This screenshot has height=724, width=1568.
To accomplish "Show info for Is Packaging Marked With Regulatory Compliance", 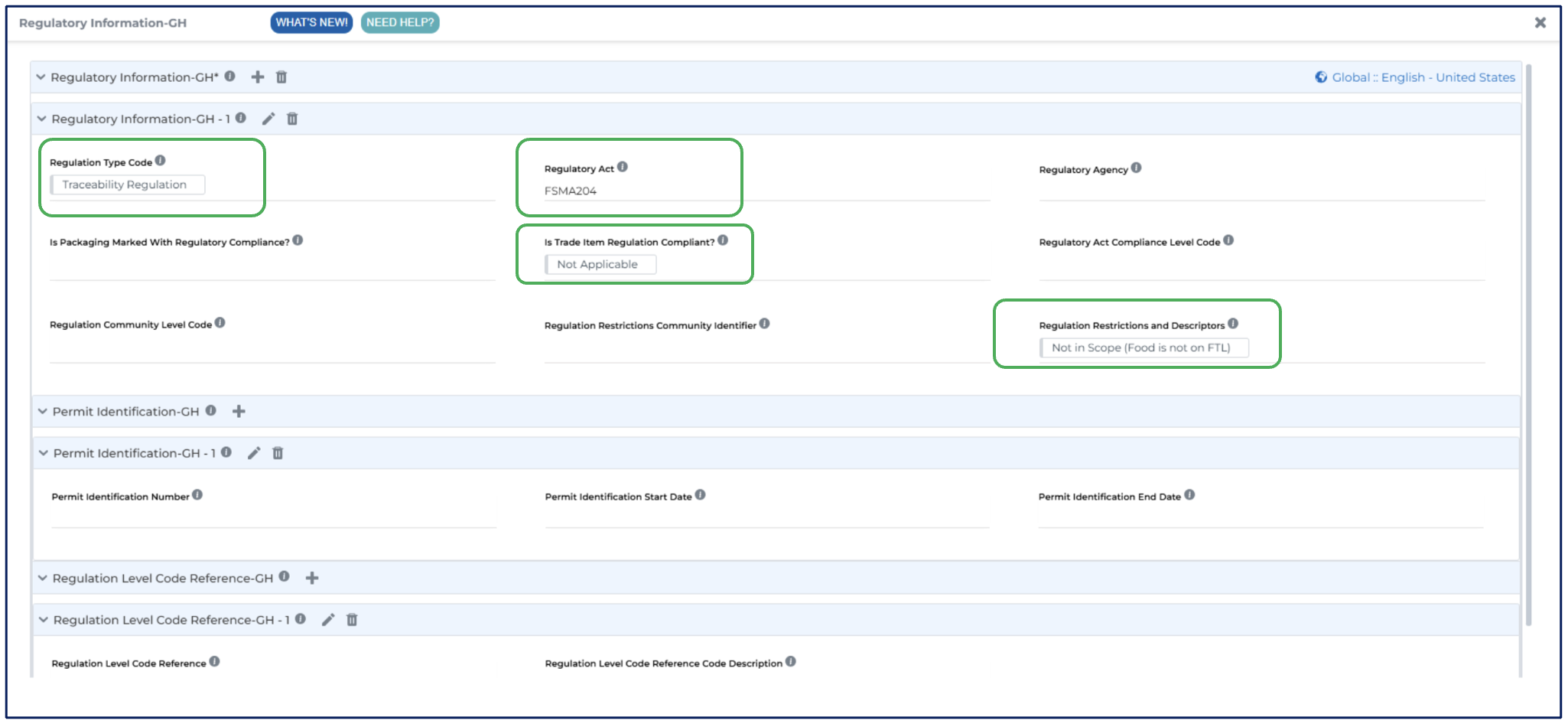I will [x=298, y=240].
